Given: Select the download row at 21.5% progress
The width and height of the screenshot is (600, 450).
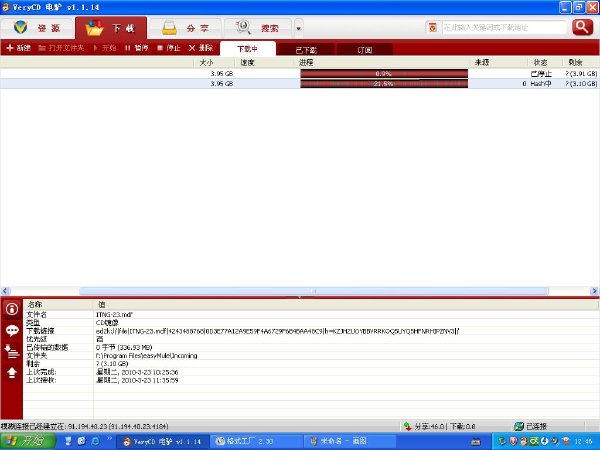Looking at the screenshot, I should click(x=300, y=83).
